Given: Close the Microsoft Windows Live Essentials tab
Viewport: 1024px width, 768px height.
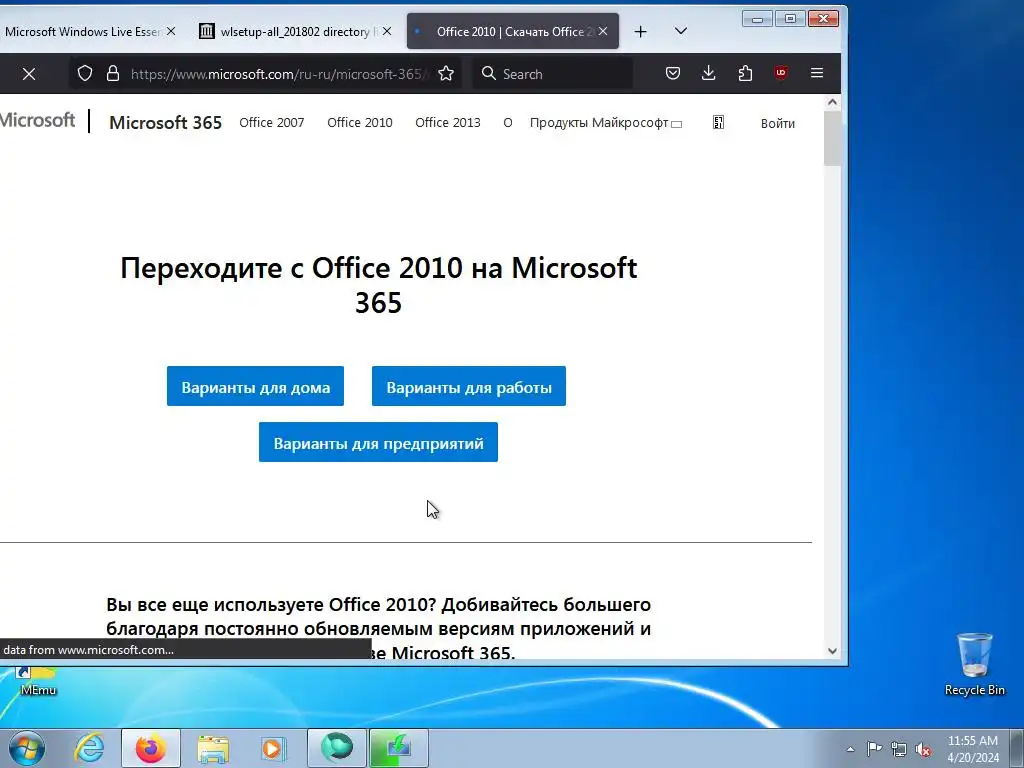Looking at the screenshot, I should point(171,31).
